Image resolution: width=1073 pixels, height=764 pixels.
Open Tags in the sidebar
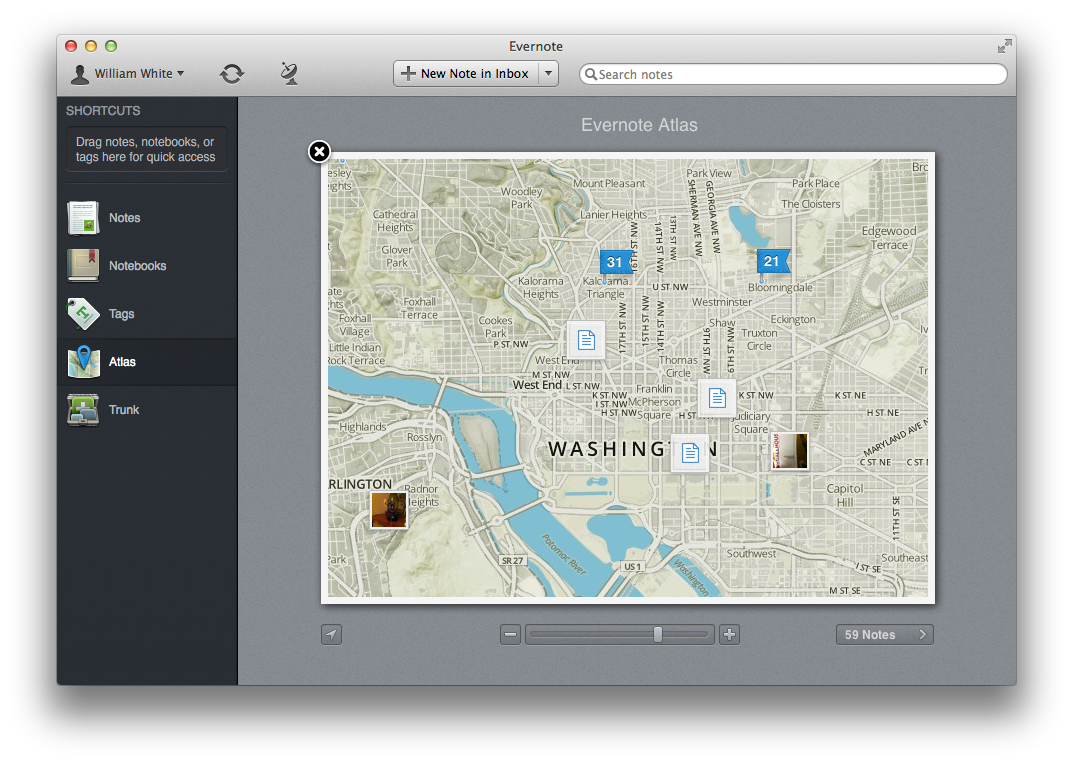147,314
